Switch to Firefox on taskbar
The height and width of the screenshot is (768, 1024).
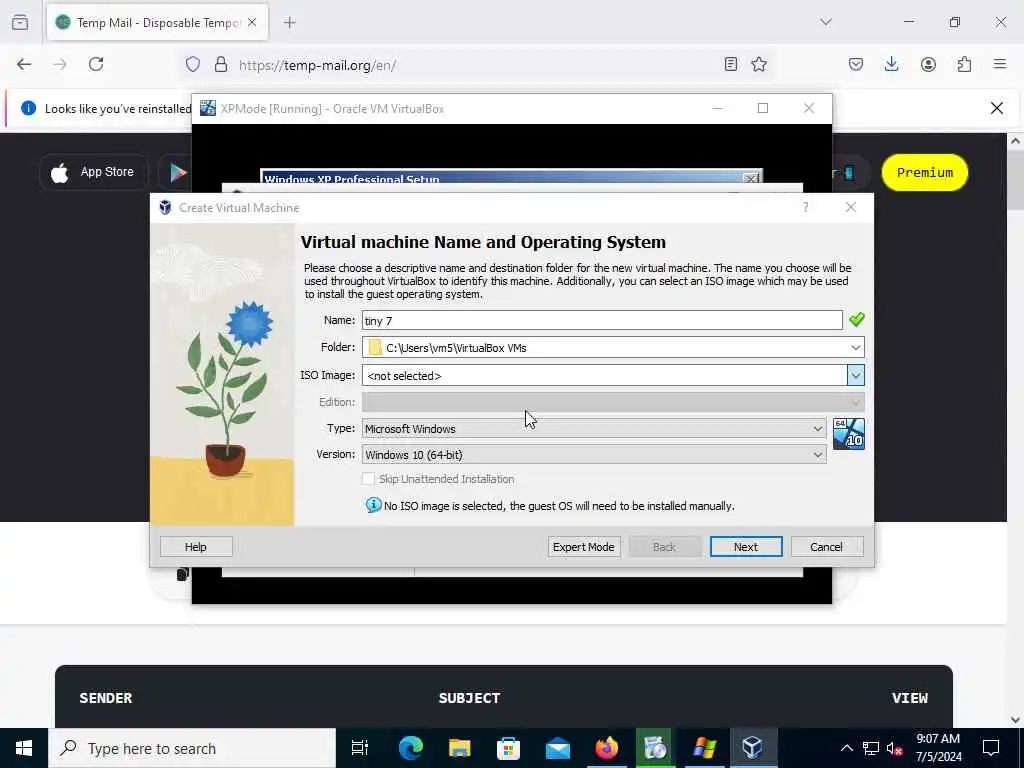coord(607,748)
